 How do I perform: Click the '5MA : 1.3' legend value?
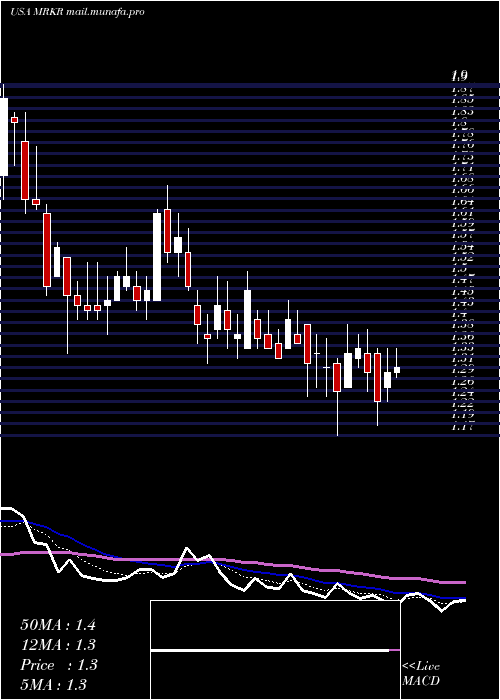(x=53, y=684)
